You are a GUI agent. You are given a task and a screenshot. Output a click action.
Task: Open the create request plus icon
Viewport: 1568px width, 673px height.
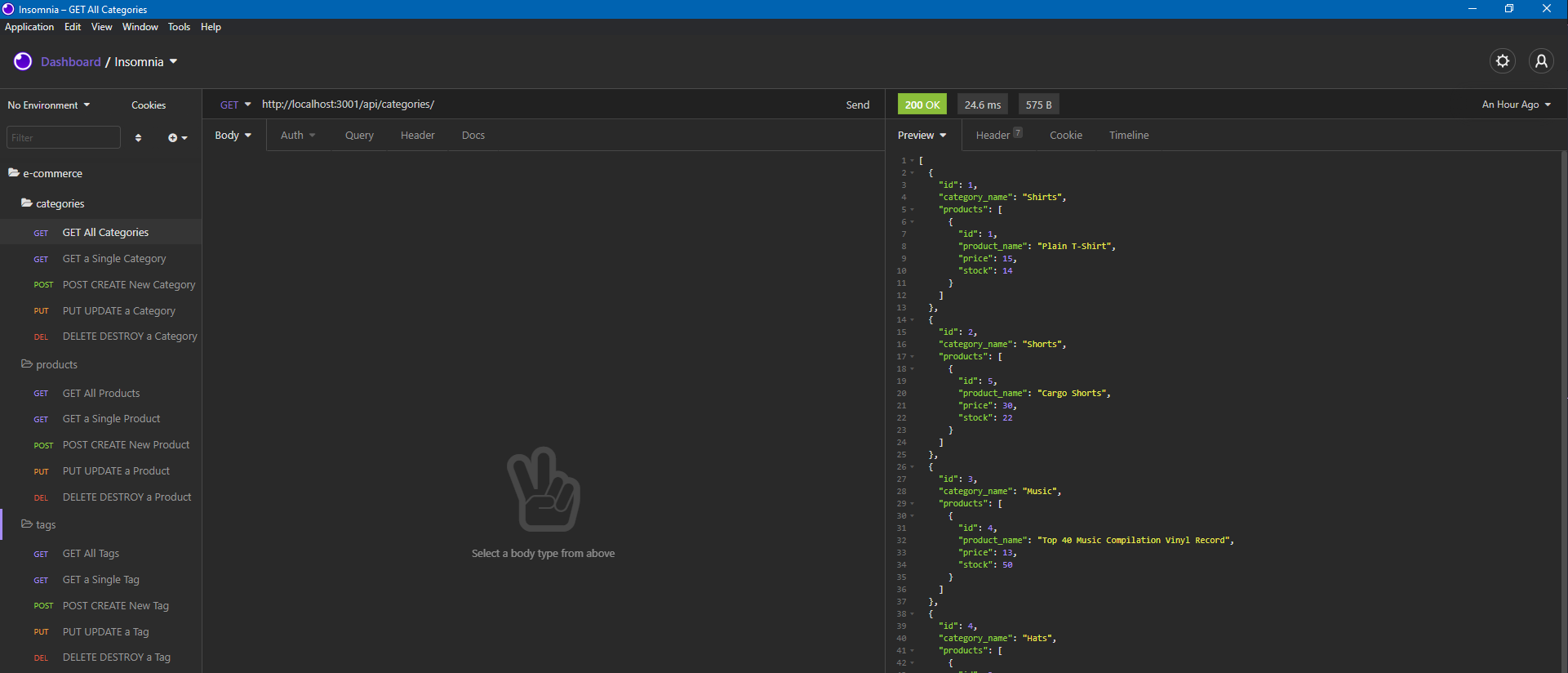177,138
